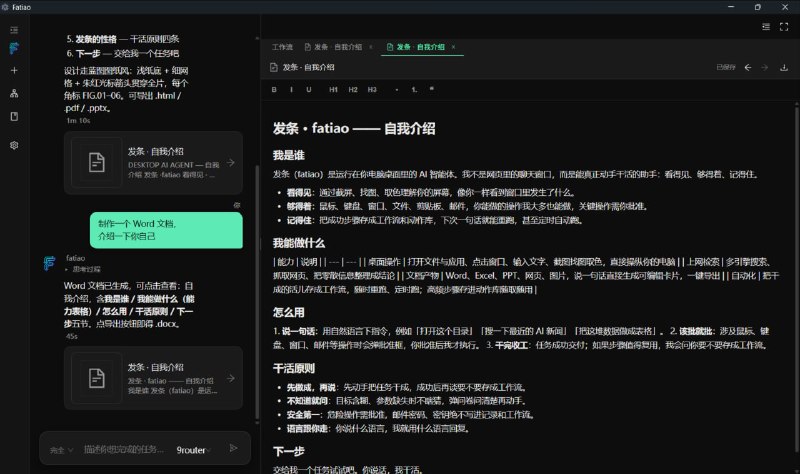The height and width of the screenshot is (474, 800).
Task: Click the 怎么用 heading
Action: 289,313
